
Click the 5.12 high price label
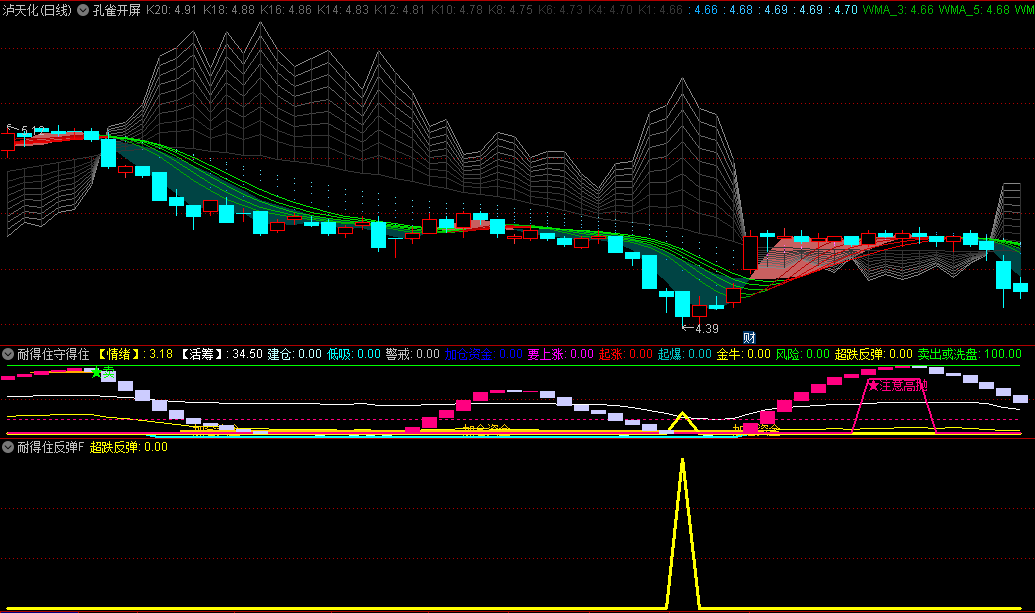[x=32, y=130]
